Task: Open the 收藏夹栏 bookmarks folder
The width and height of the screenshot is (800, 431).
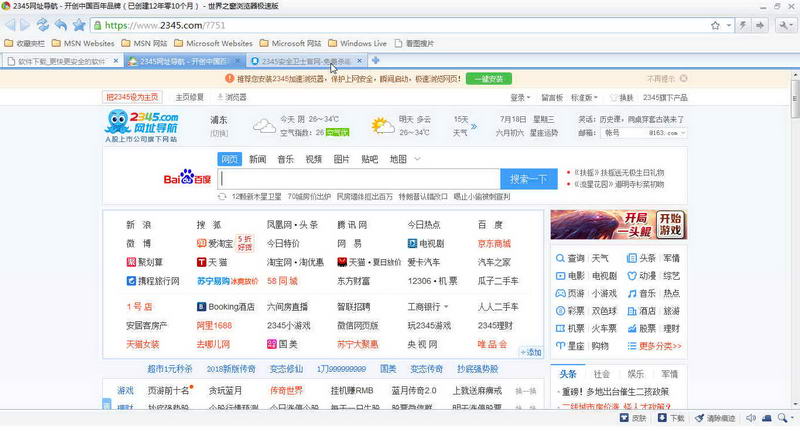Action: [24, 43]
